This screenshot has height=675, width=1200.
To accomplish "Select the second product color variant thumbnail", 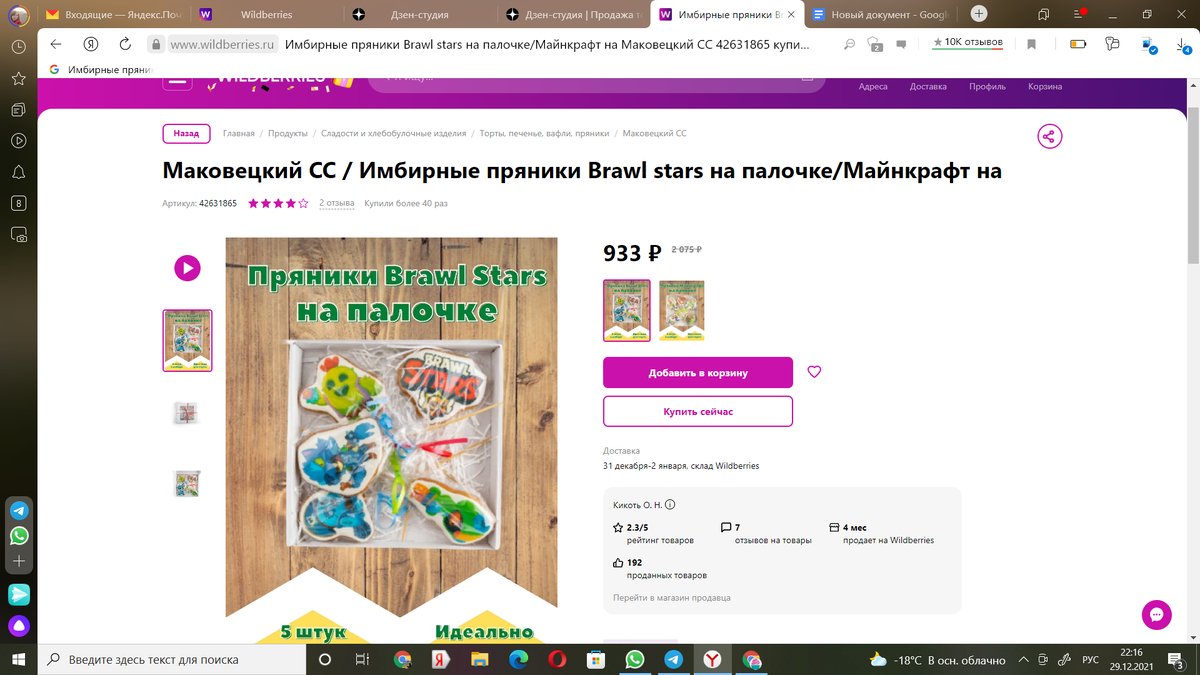I will (x=682, y=310).
